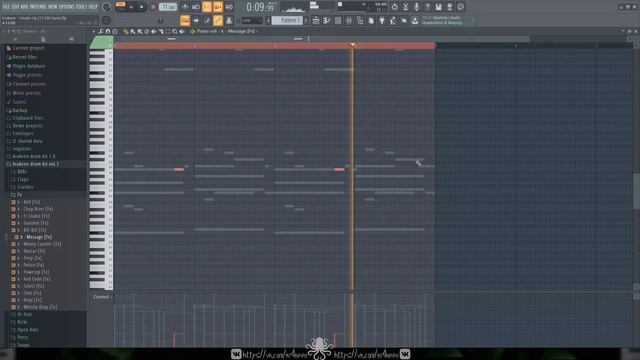Screen dimensions: 640x360
Task: Open the piano roll shortcut icon
Action: click(327, 20)
